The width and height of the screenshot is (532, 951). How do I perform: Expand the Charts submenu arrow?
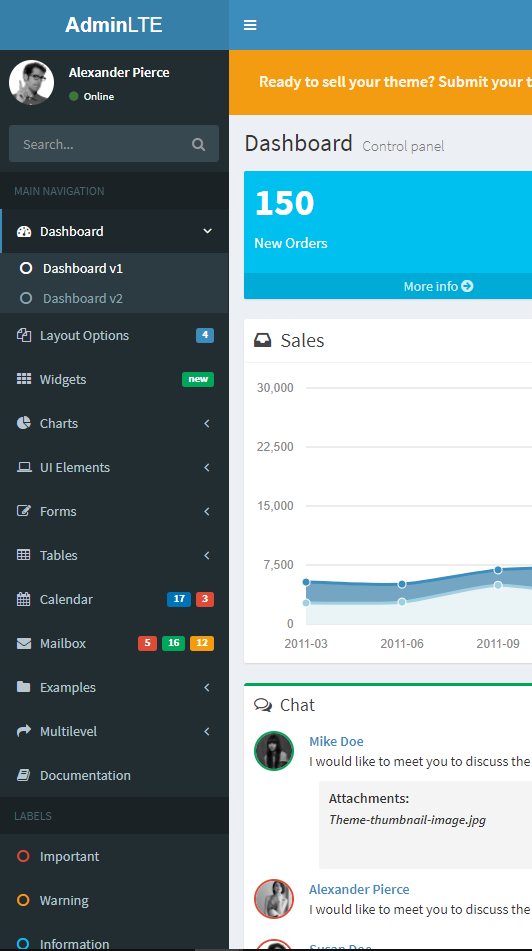click(207, 423)
